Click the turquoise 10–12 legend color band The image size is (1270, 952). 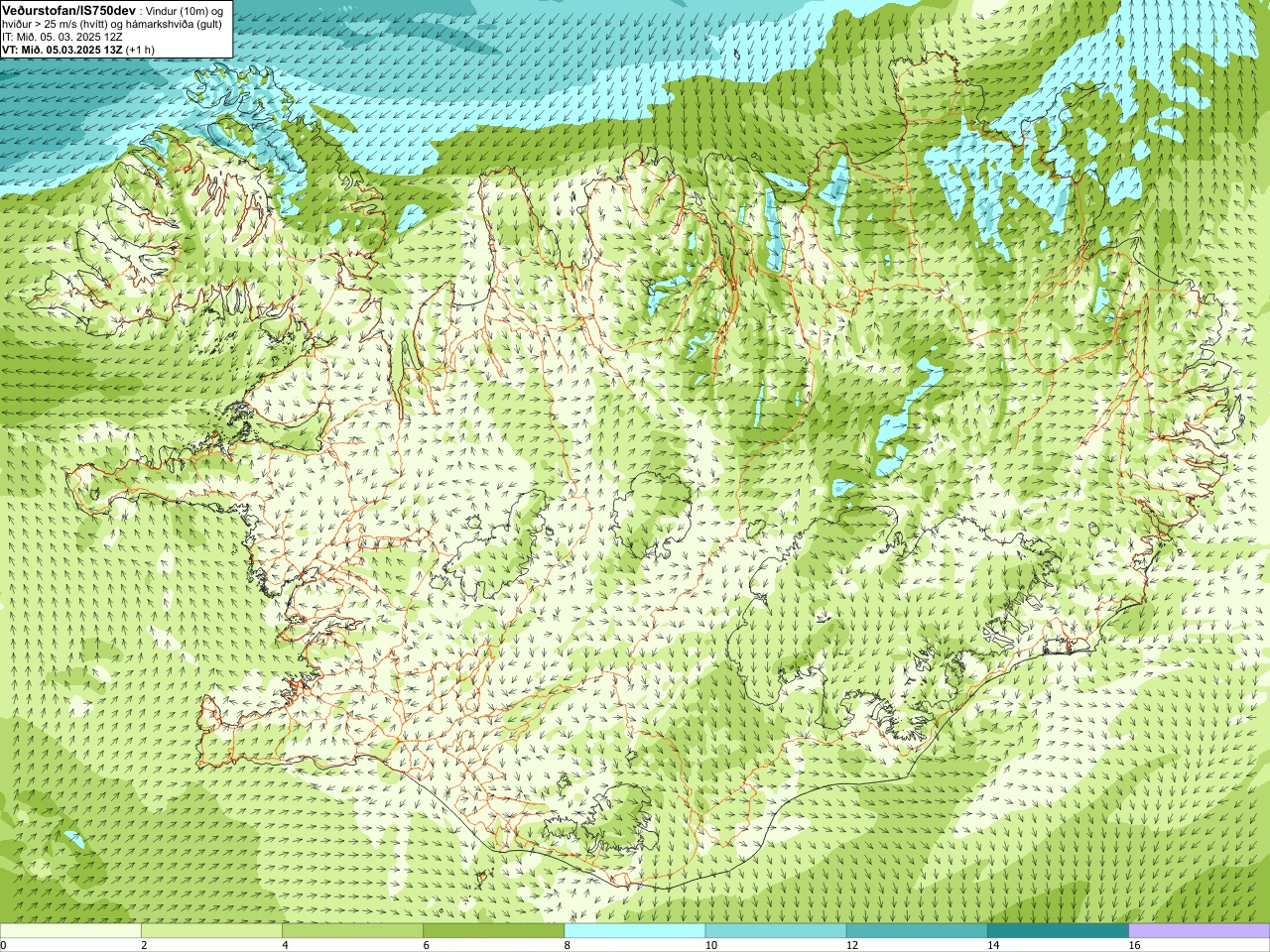click(776, 931)
